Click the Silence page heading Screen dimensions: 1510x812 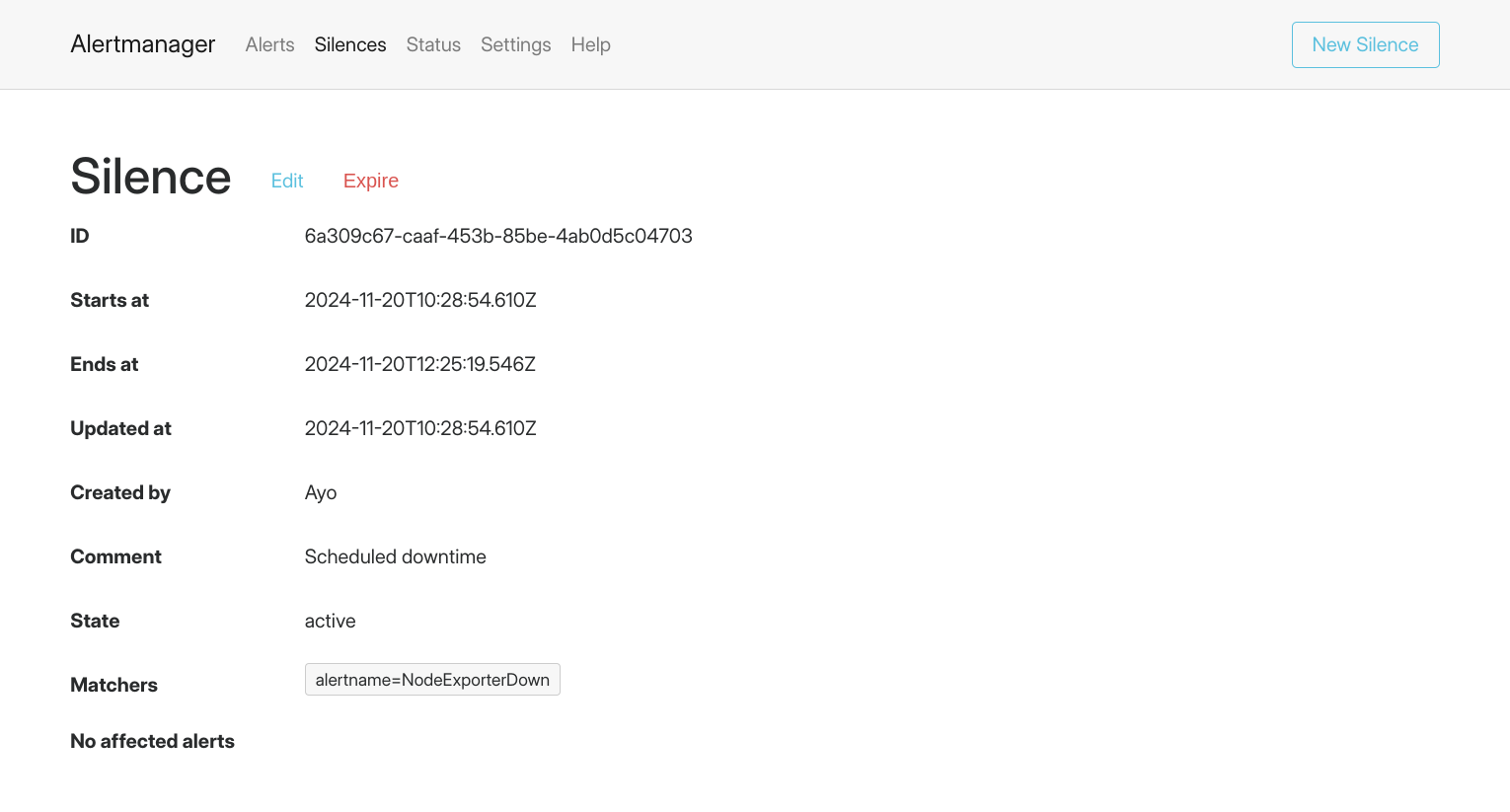pyautogui.click(x=151, y=177)
